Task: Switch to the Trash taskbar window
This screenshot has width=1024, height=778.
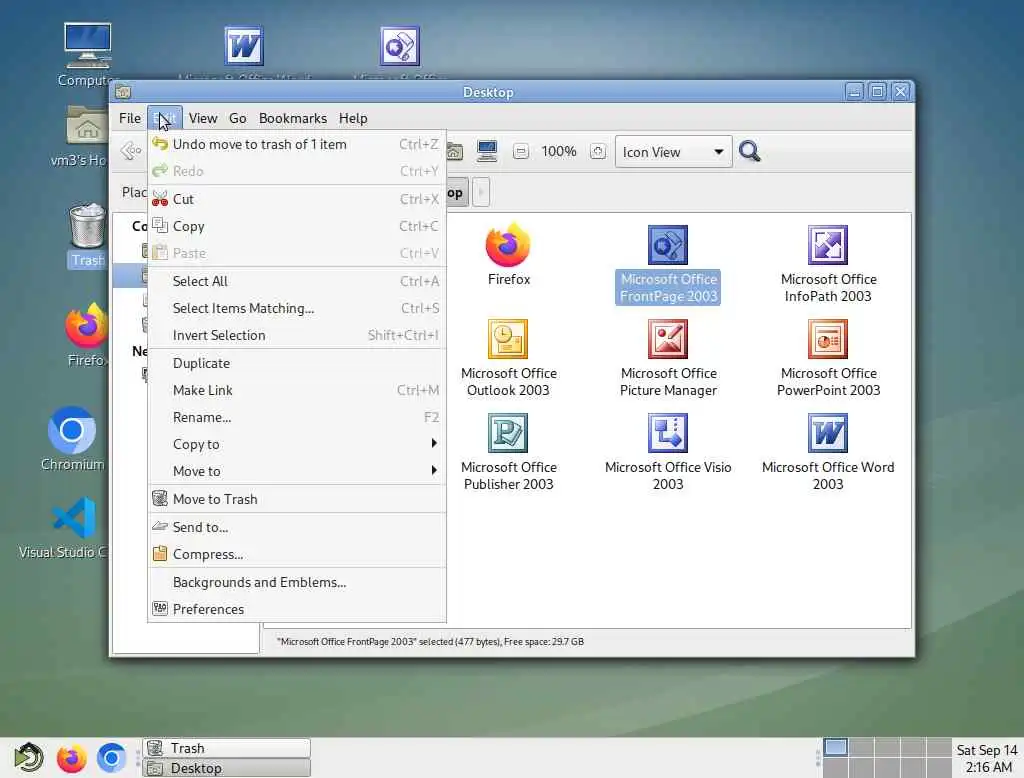Action: coord(227,748)
